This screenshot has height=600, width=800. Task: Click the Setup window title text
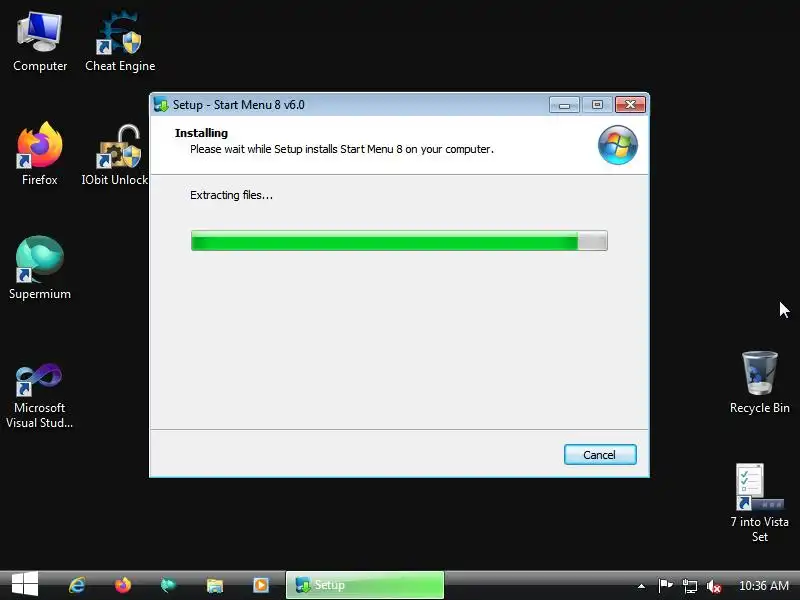click(238, 105)
